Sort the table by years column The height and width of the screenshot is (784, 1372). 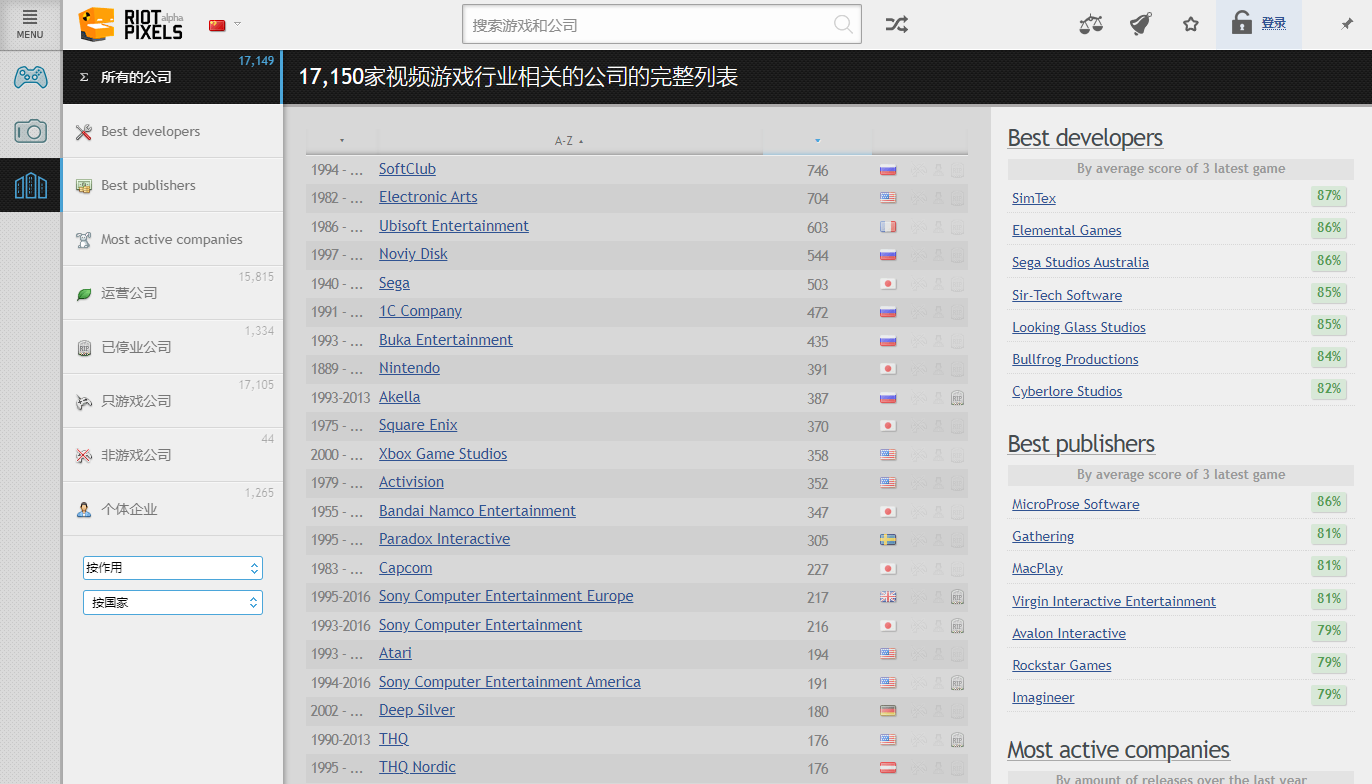pos(341,140)
